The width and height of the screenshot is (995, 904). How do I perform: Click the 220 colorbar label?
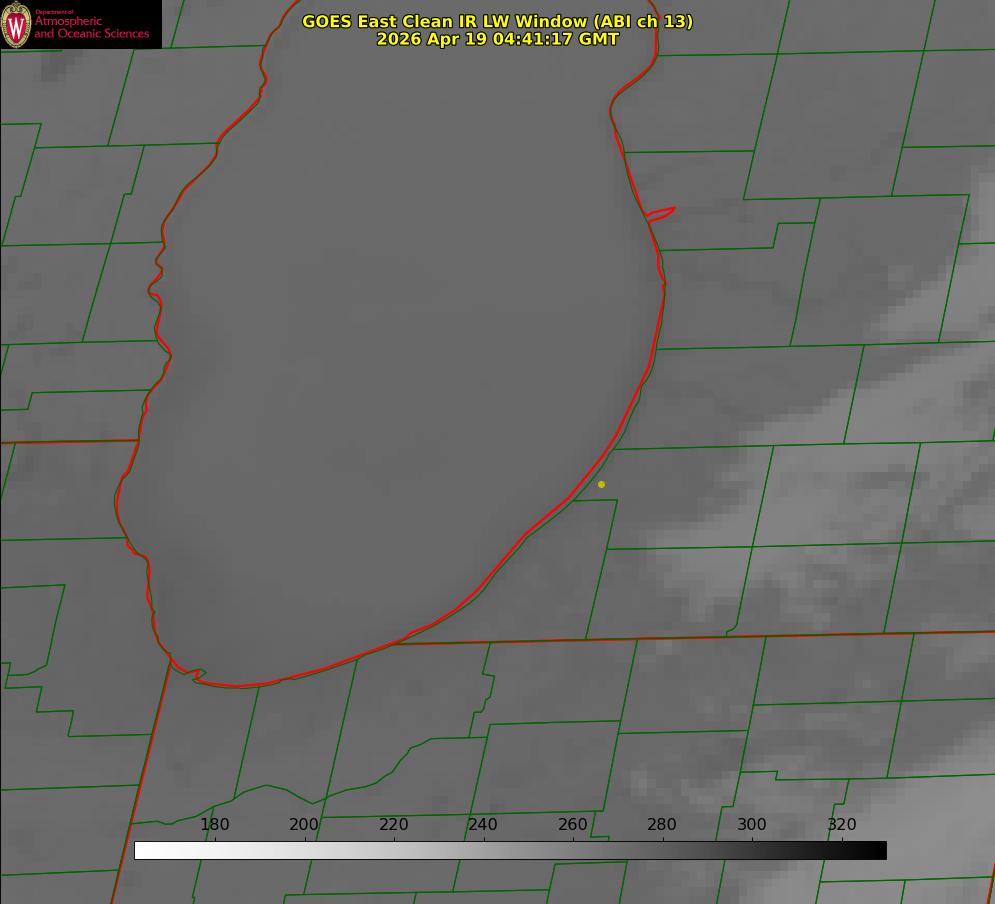pos(393,824)
